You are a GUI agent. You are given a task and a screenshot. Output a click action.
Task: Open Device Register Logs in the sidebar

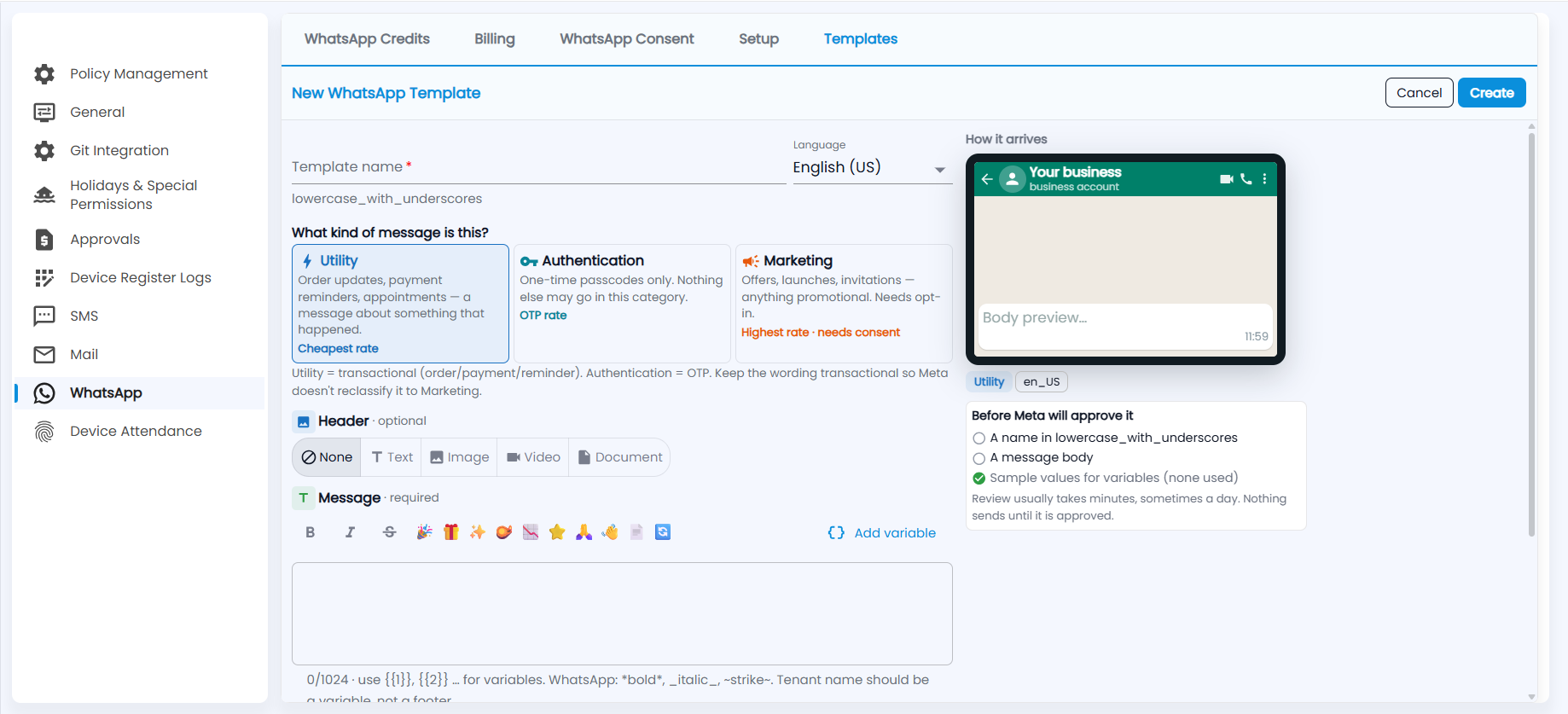[139, 278]
